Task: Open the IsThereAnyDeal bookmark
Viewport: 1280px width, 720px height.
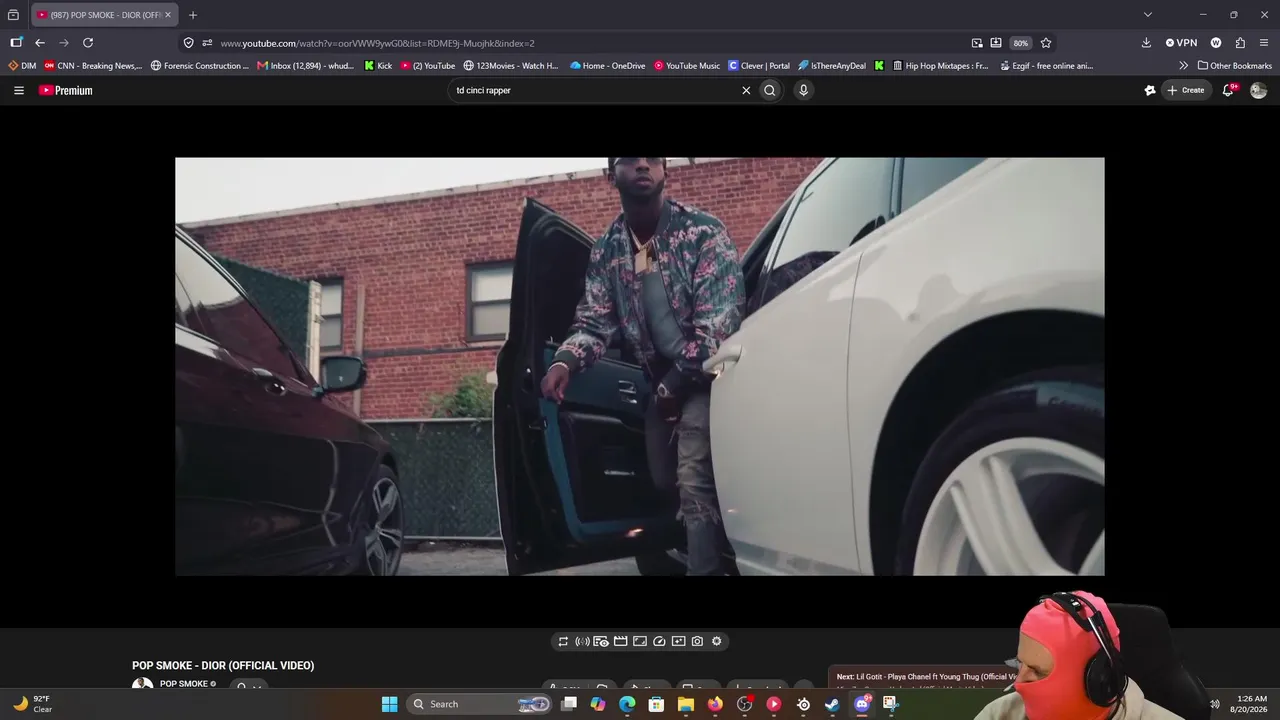Action: pos(832,66)
